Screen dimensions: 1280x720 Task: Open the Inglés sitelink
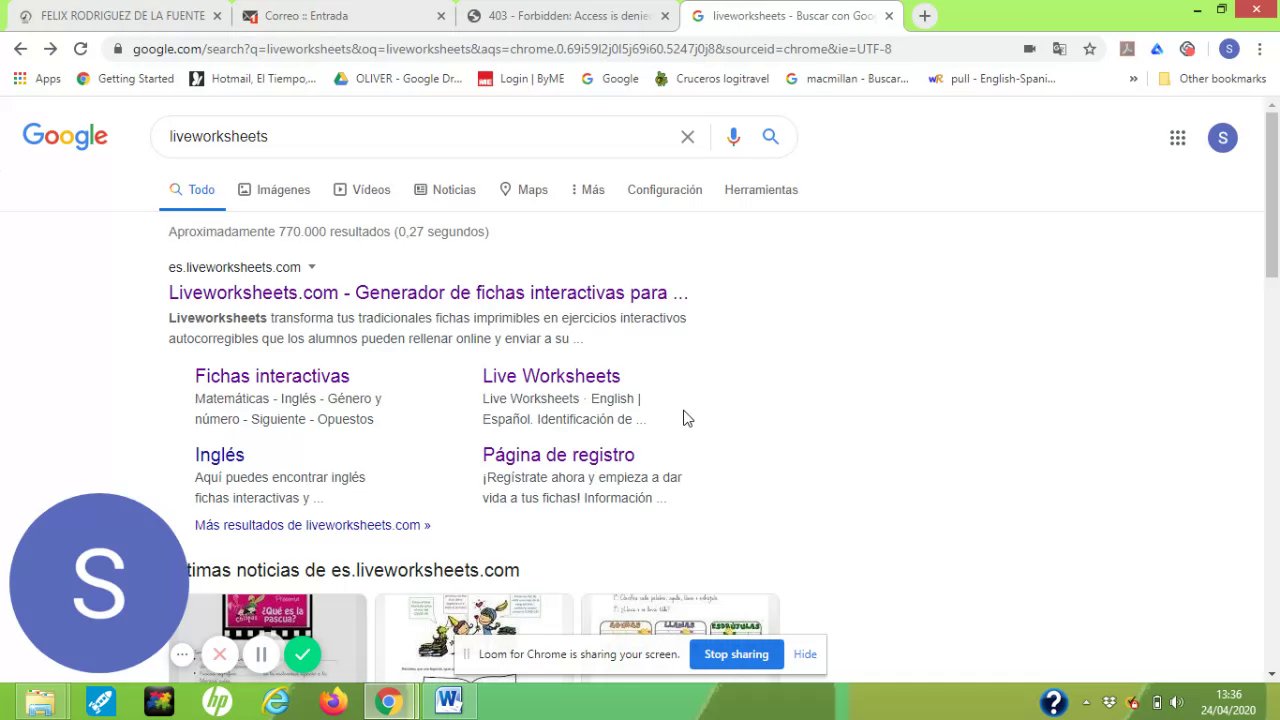pyautogui.click(x=220, y=455)
